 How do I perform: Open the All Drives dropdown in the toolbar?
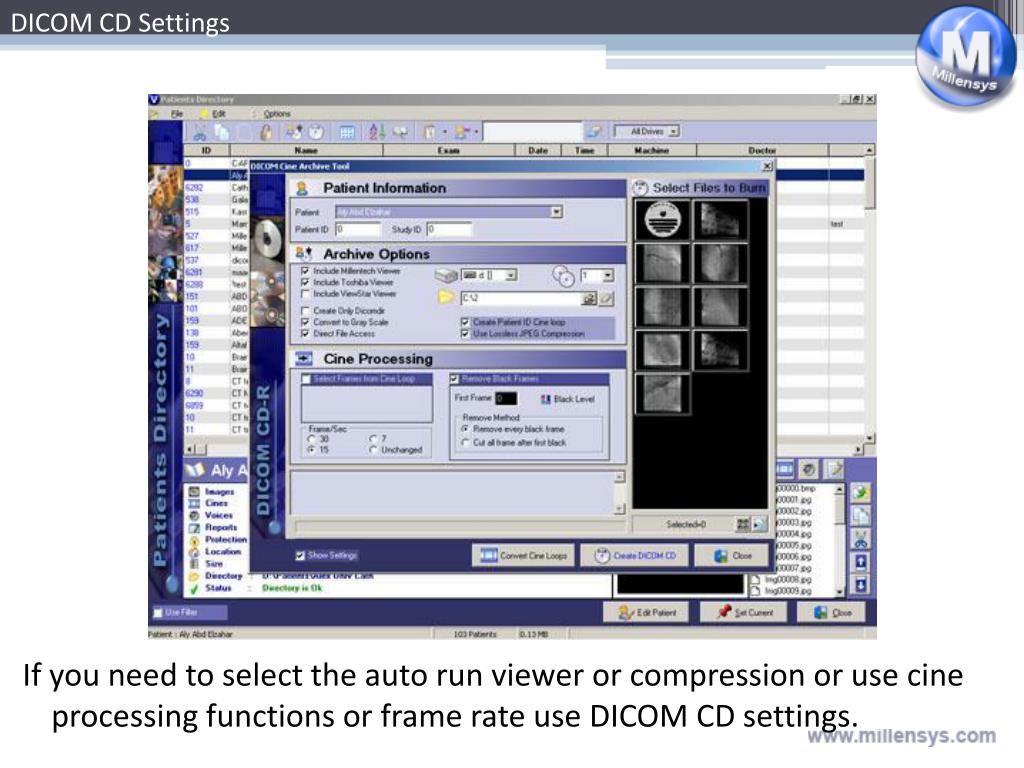[x=673, y=131]
